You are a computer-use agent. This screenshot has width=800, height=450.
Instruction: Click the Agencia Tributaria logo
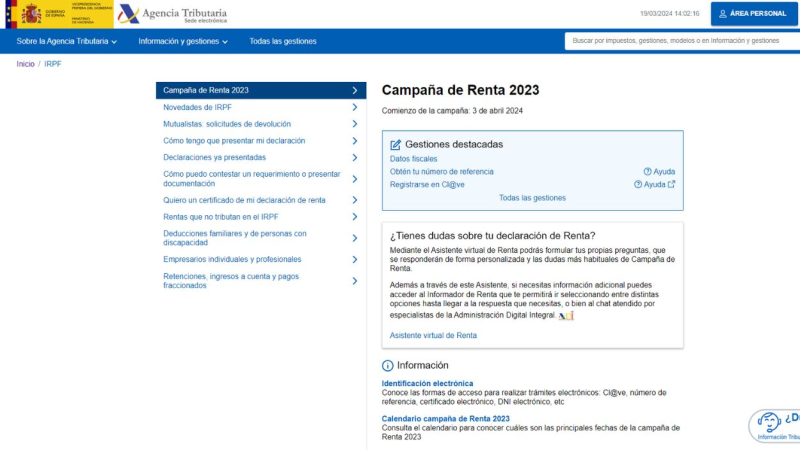pyautogui.click(x=172, y=14)
